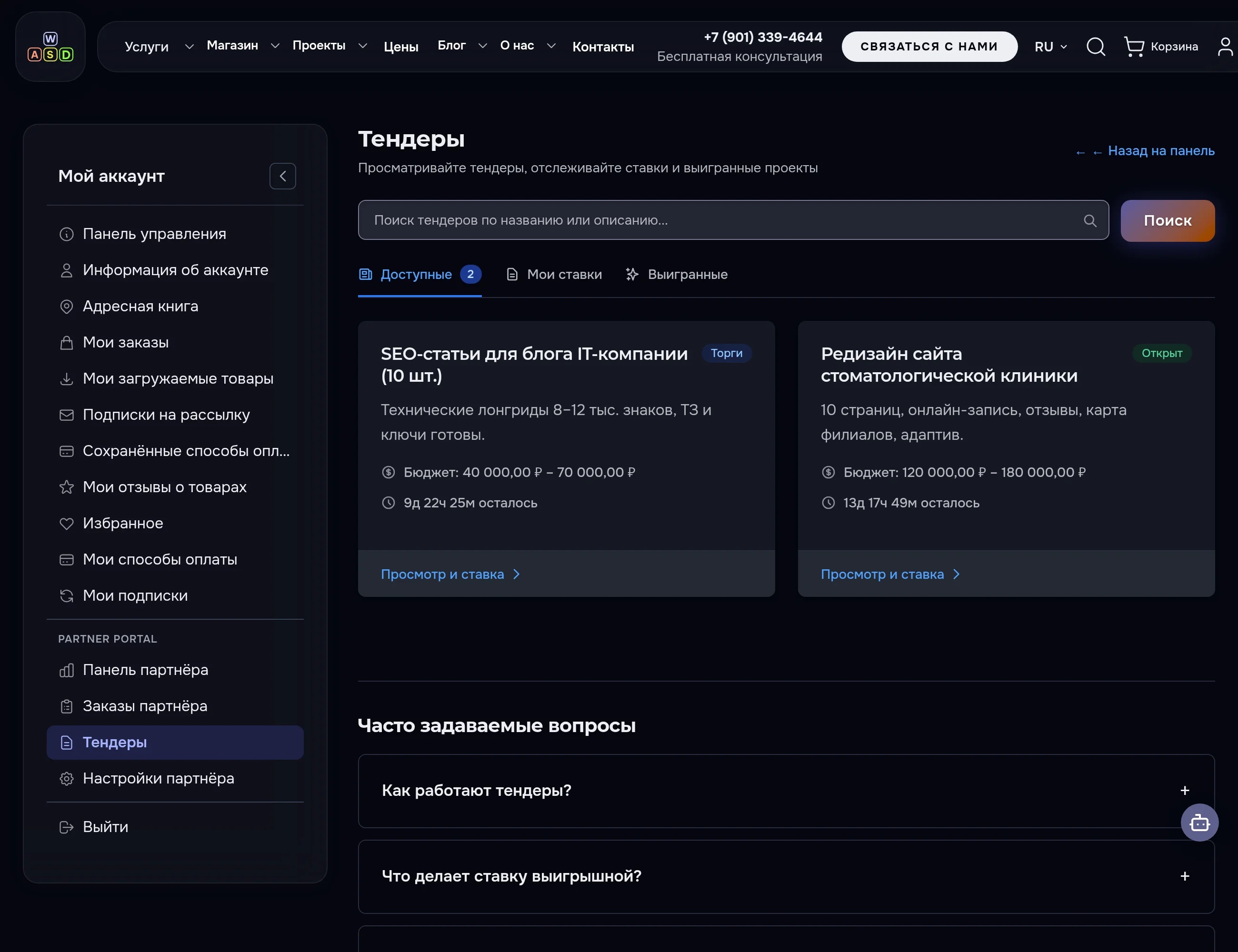
Task: Click magnifier icon inside tender search field
Action: tap(1089, 220)
